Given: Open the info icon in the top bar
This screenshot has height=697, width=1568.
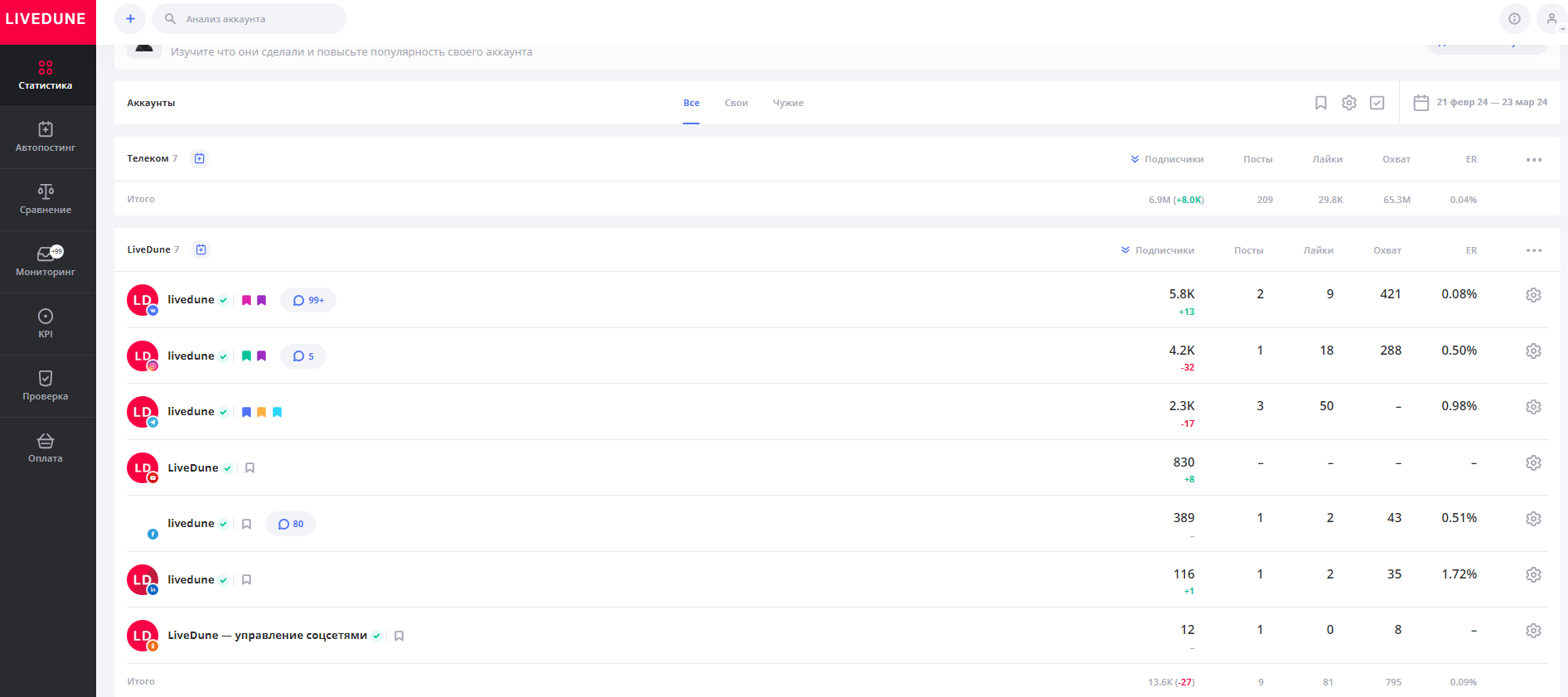Looking at the screenshot, I should click(1514, 18).
